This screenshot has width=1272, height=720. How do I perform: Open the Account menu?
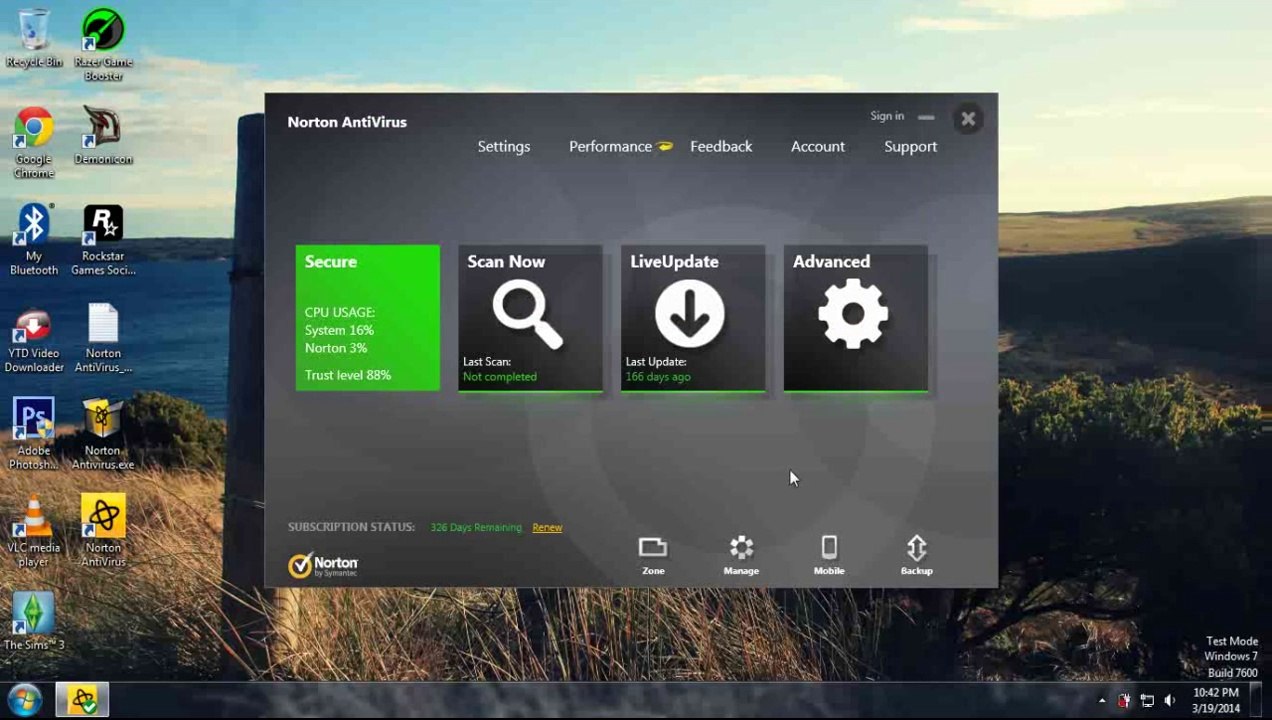[x=818, y=146]
